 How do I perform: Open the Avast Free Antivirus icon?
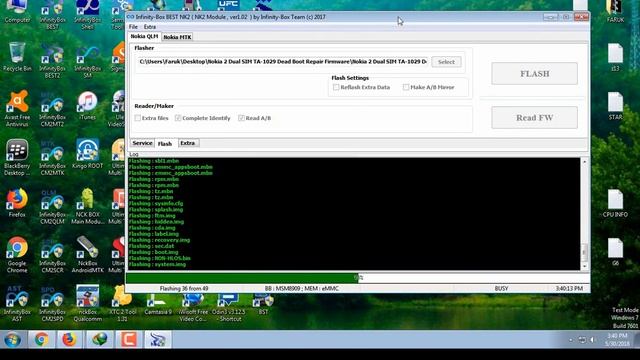[x=17, y=109]
